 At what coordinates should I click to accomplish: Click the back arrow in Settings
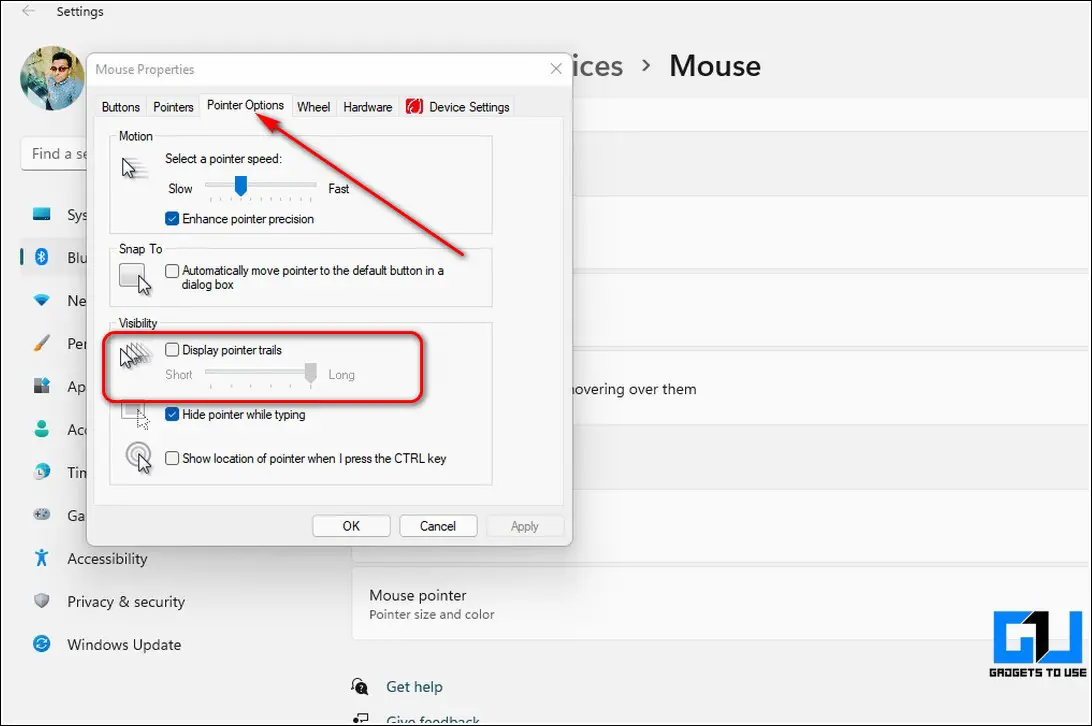(28, 11)
